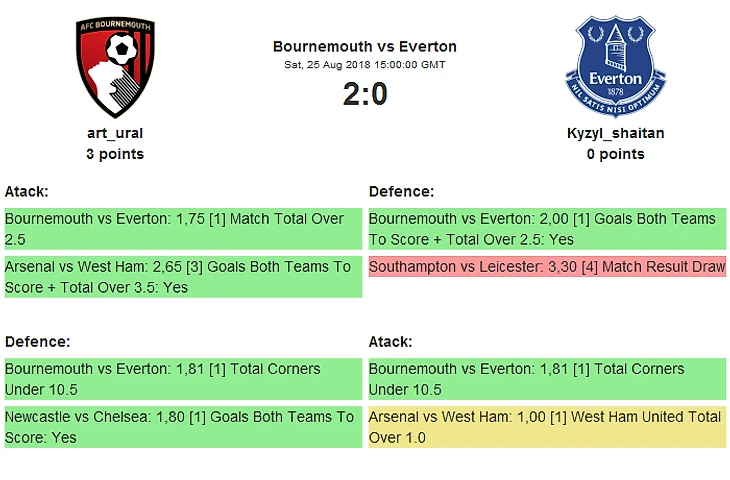
Task: Click the "0 points" label under Kyzyl_shaitan
Action: (x=615, y=154)
